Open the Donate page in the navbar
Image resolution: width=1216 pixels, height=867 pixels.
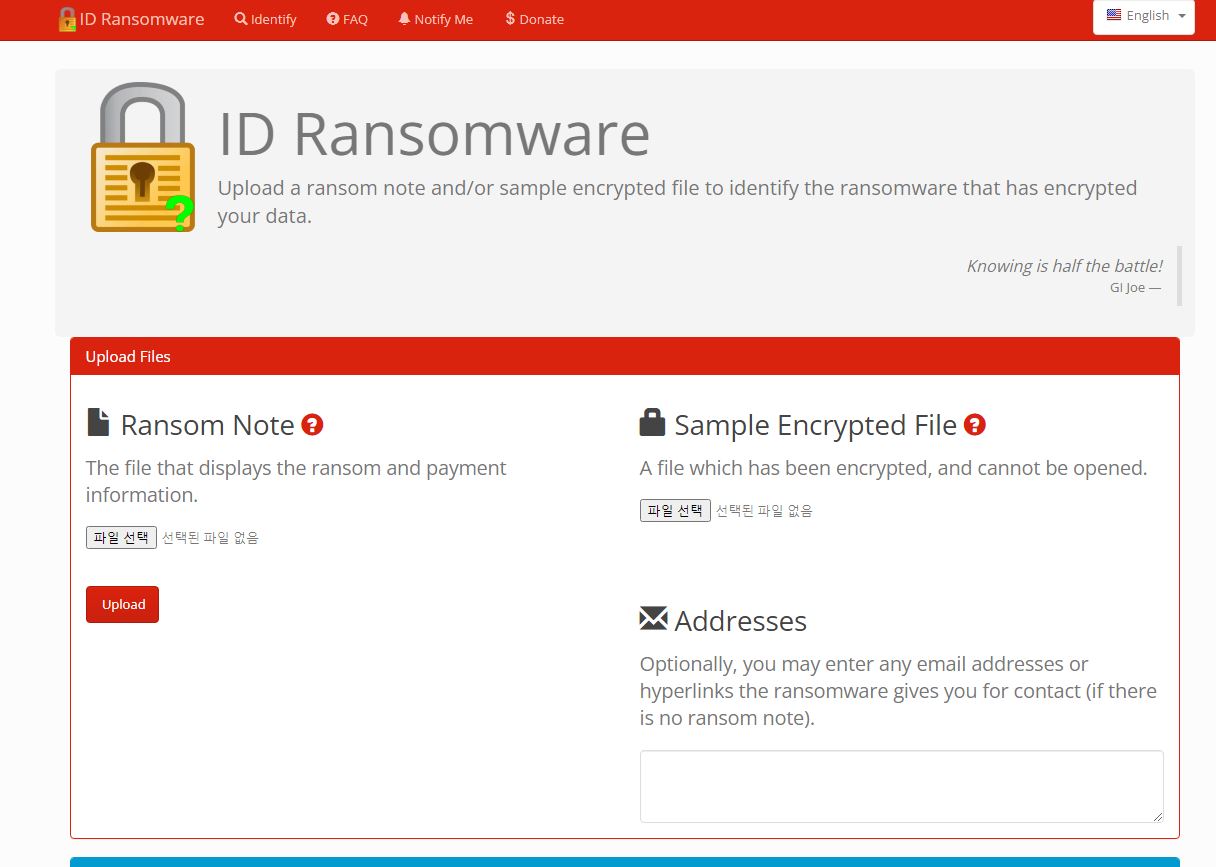535,19
